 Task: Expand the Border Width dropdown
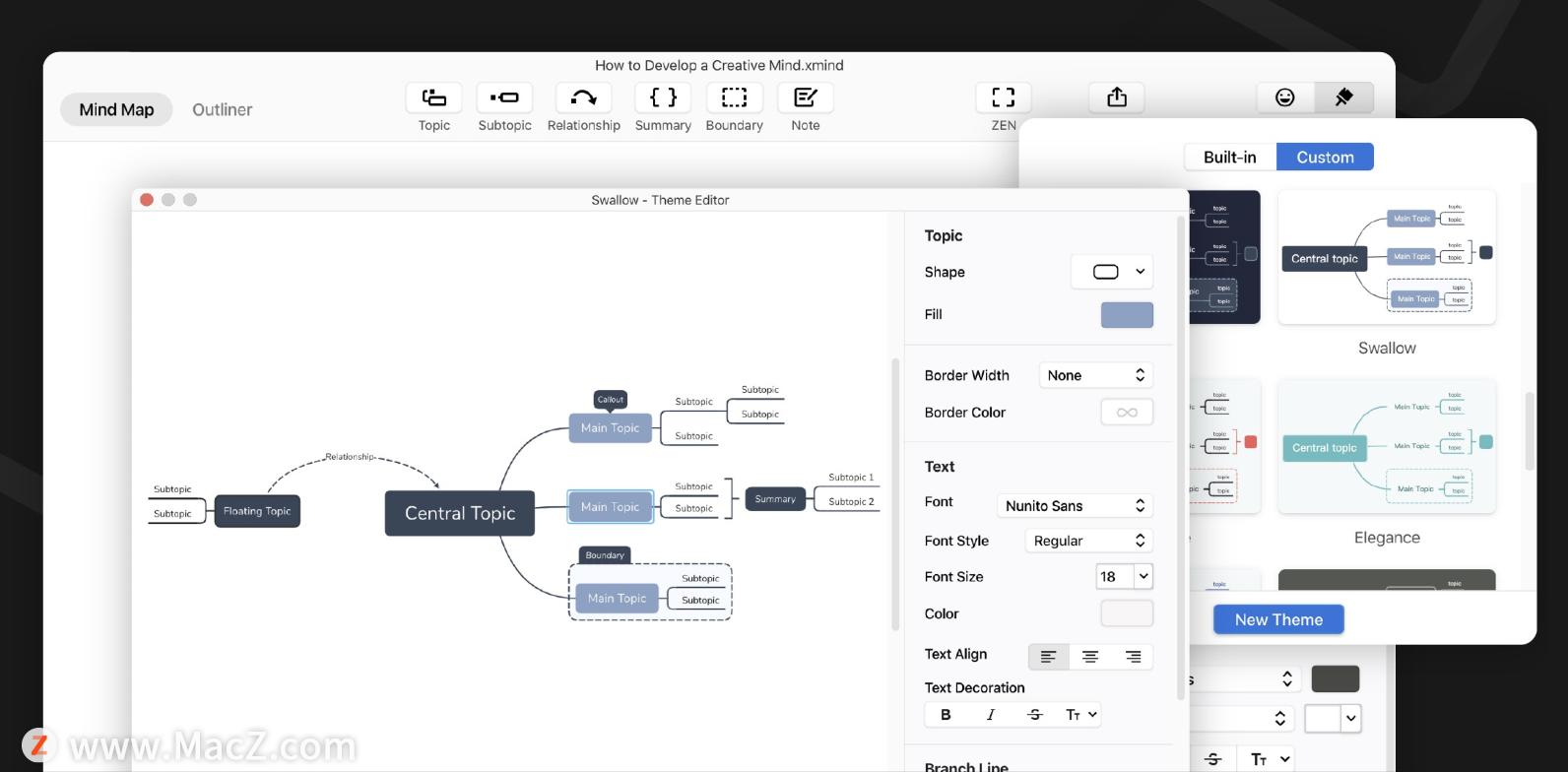coord(1095,375)
